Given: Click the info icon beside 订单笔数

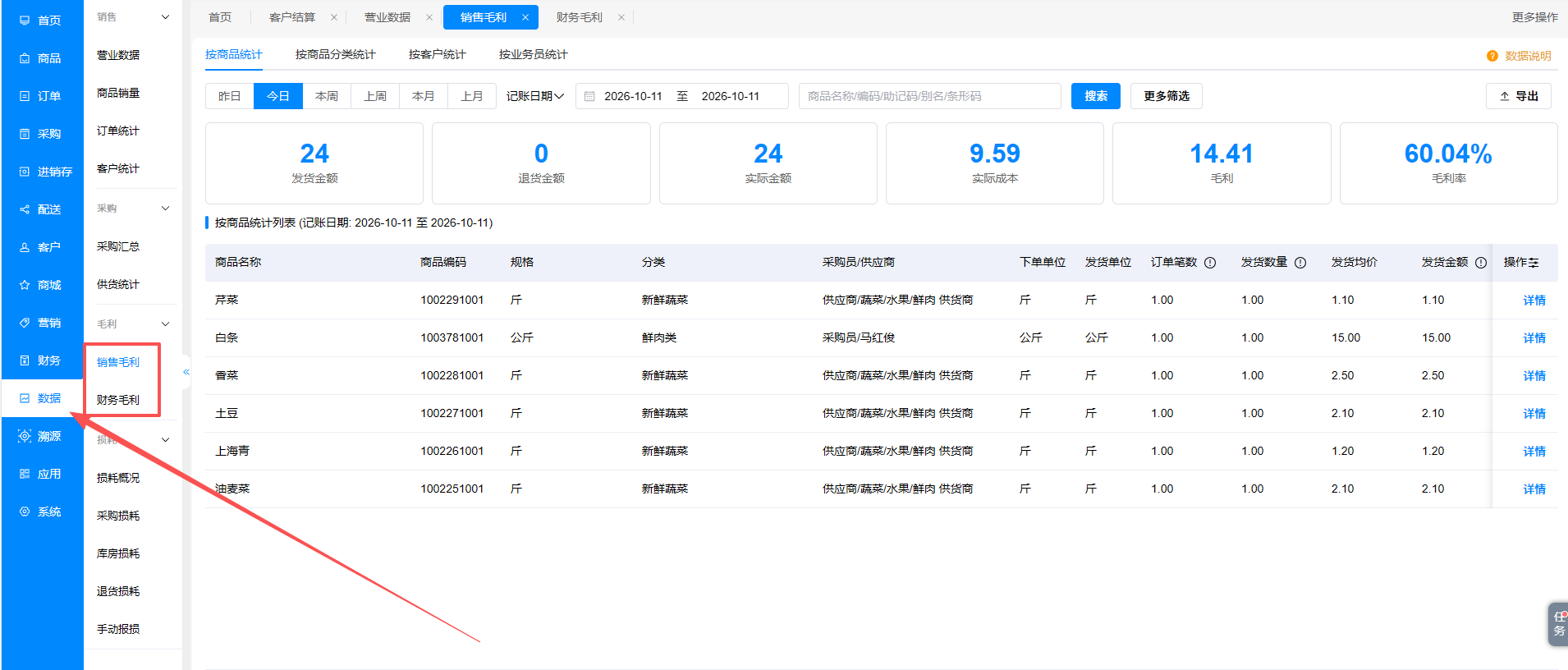Looking at the screenshot, I should click(x=1210, y=263).
